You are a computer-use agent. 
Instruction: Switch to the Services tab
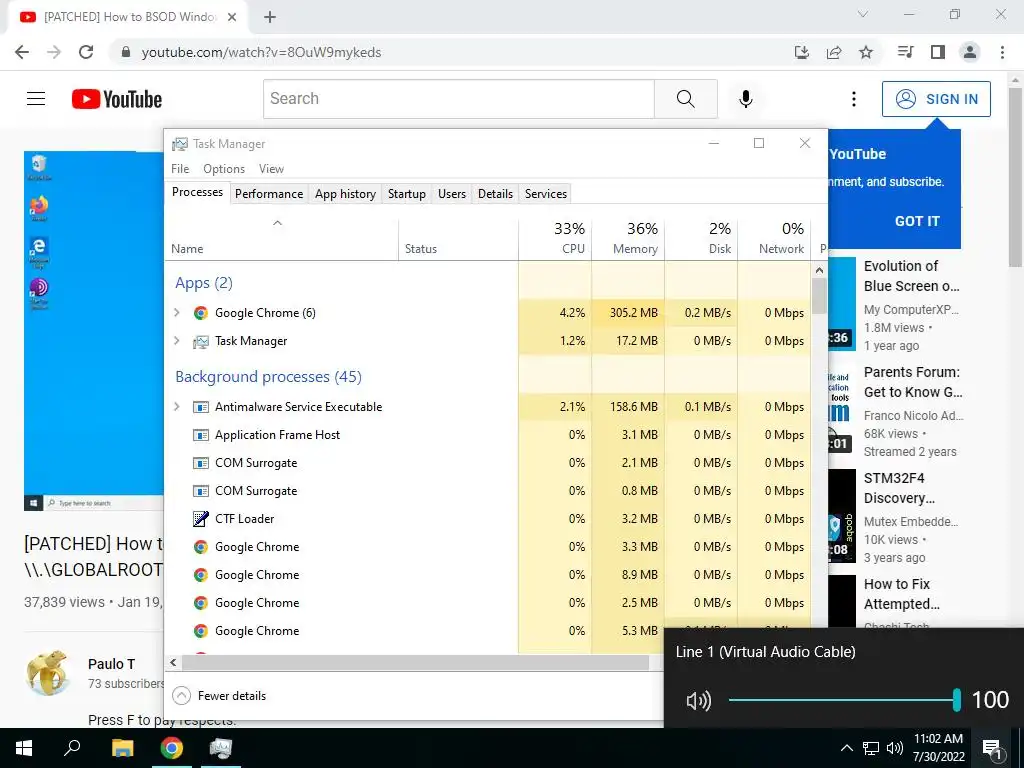tap(546, 194)
